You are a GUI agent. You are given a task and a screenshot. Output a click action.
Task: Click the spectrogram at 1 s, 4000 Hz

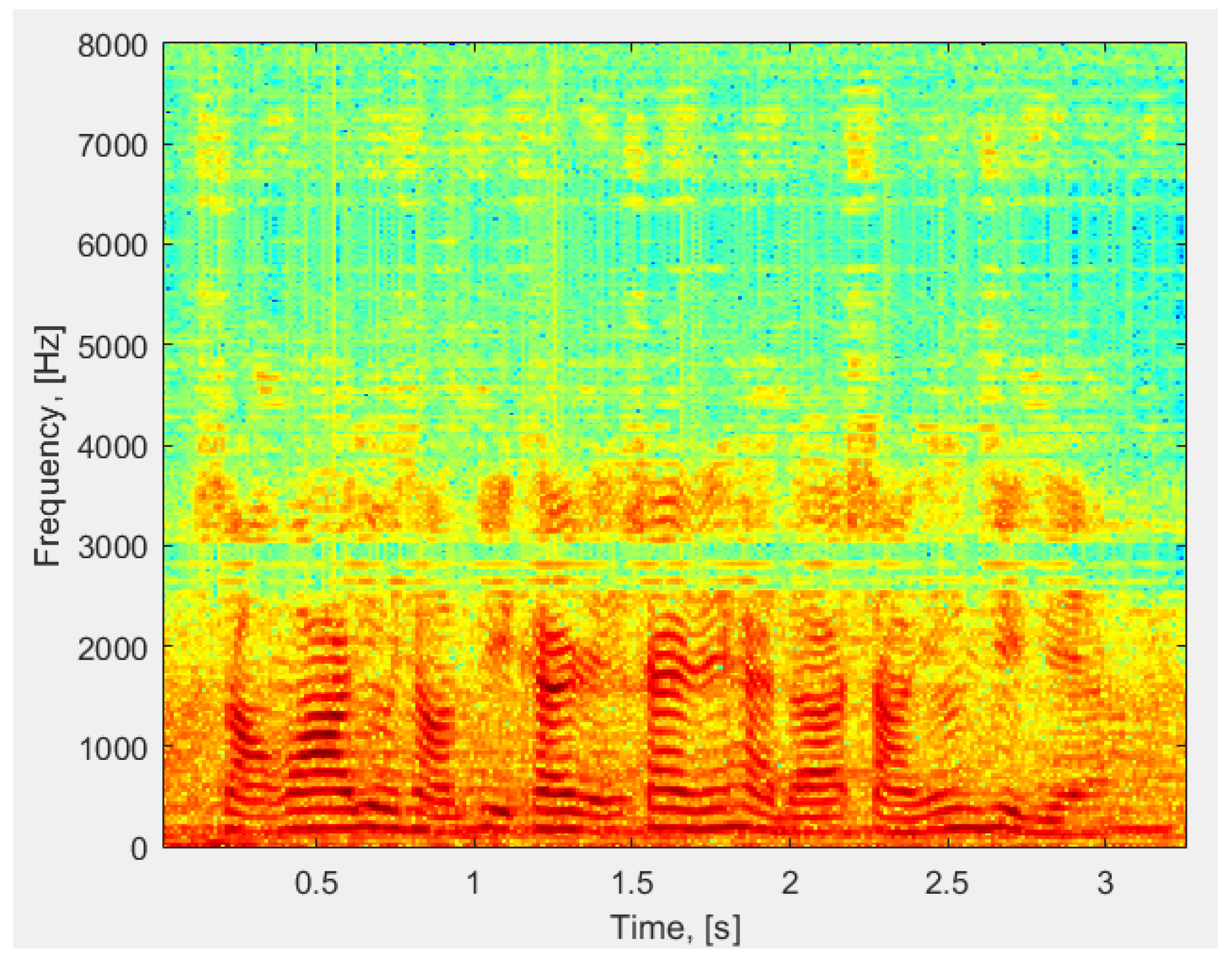(474, 446)
